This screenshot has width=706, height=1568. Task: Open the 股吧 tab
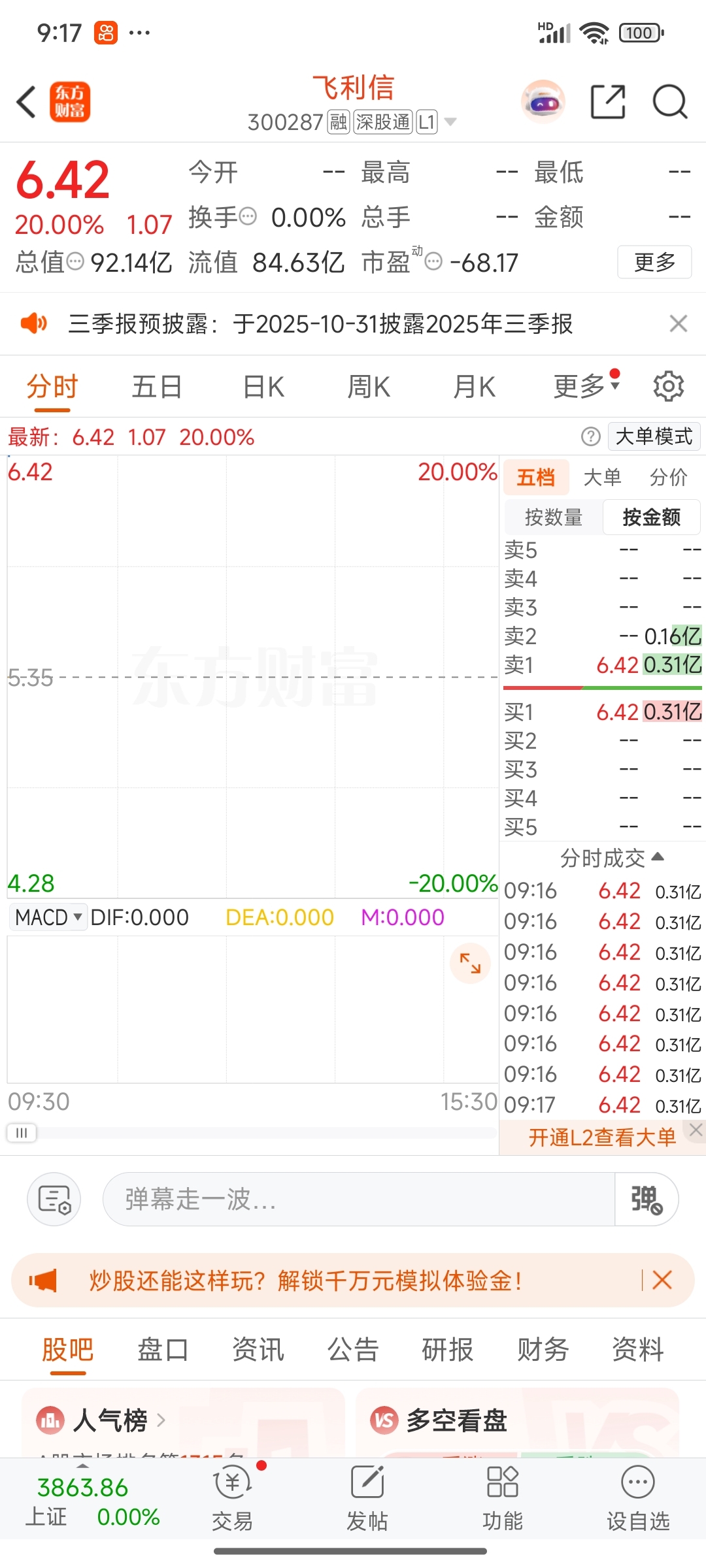(x=68, y=1349)
